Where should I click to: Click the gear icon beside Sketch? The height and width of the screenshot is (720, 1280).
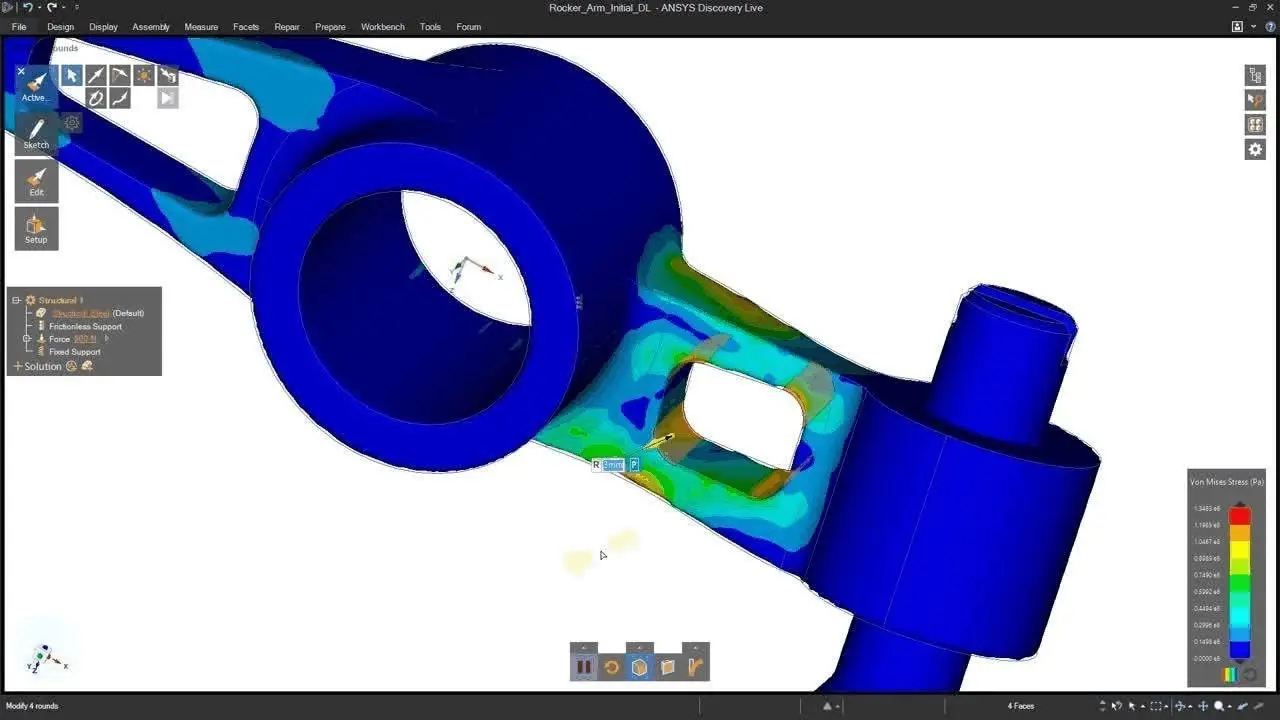(x=72, y=123)
